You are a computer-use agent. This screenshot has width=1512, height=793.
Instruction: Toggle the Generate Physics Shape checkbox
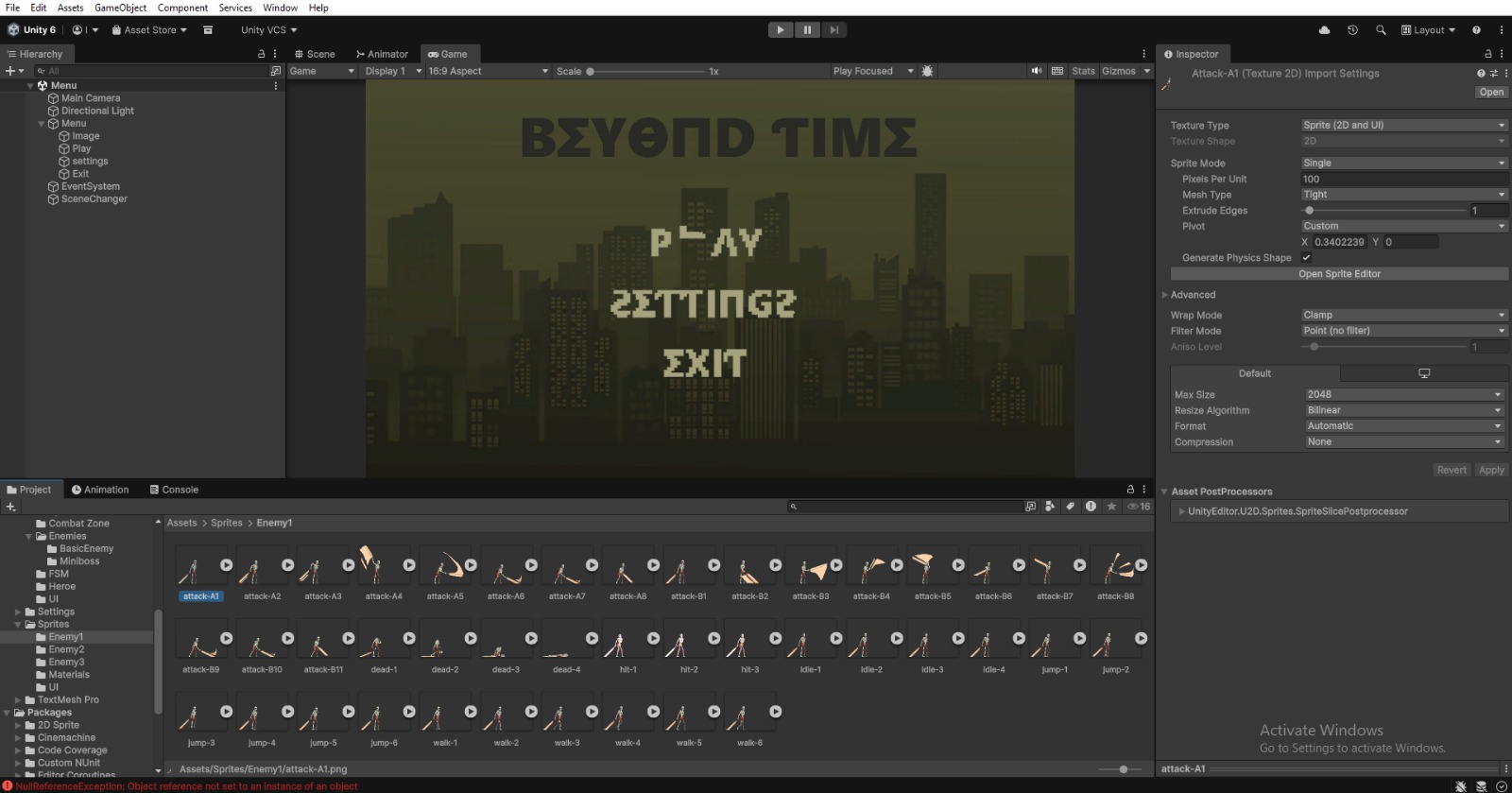(x=1307, y=258)
